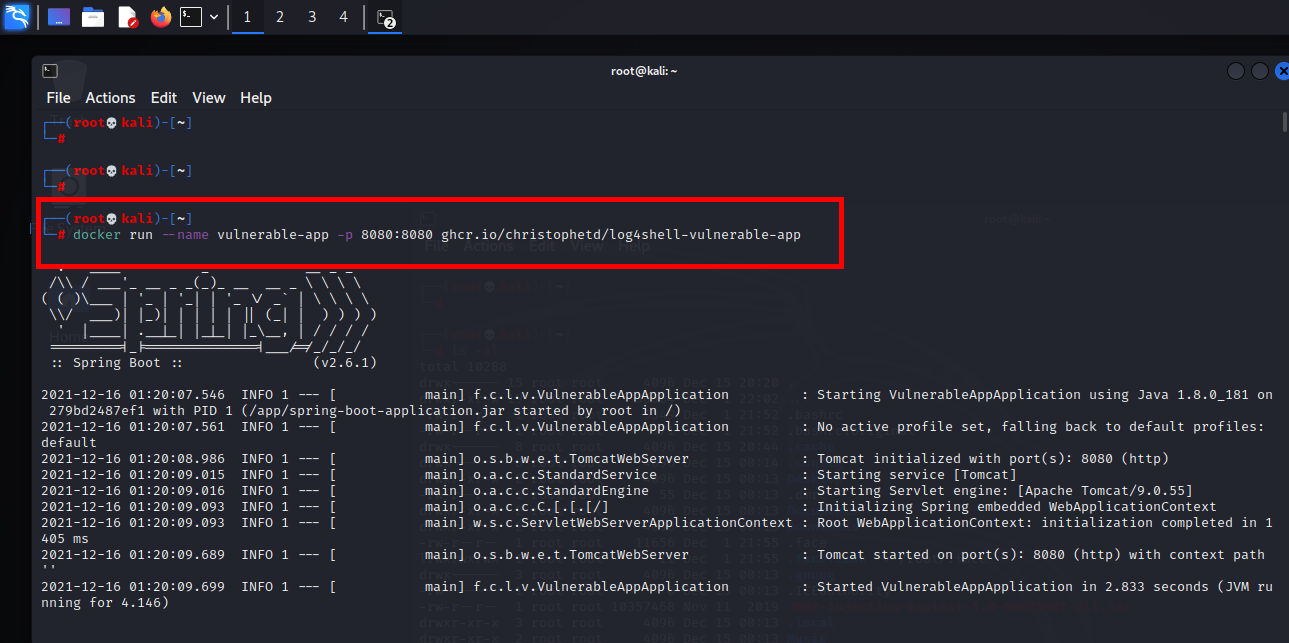The height and width of the screenshot is (643, 1289).
Task: Click the terminal window title bar icon
Action: pyautogui.click(x=50, y=71)
